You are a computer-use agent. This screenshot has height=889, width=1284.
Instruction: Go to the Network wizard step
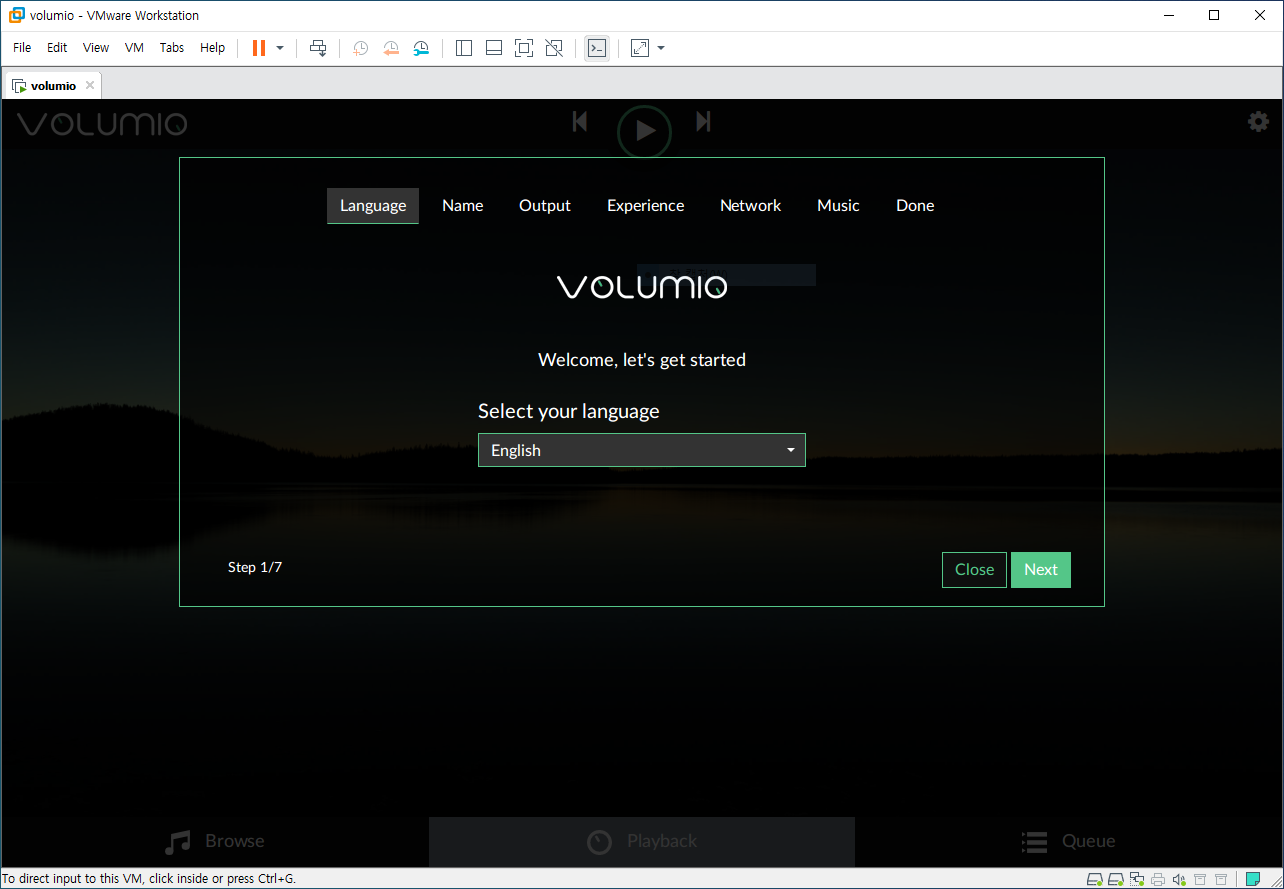751,206
